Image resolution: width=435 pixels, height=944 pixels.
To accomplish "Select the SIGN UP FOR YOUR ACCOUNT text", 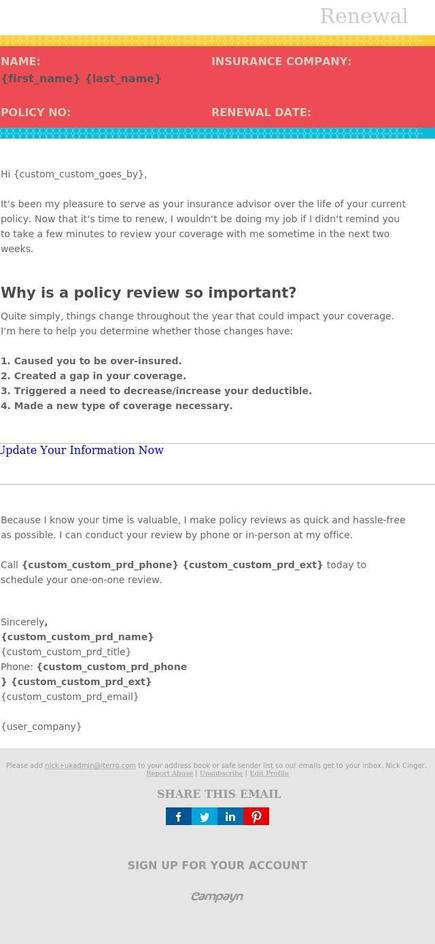I will (217, 865).
